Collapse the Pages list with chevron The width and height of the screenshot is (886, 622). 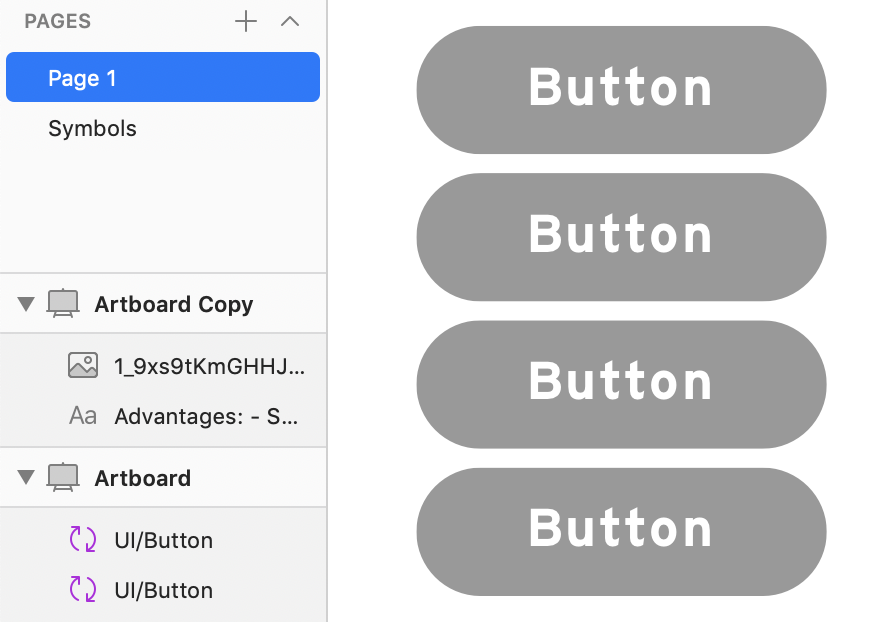[290, 21]
